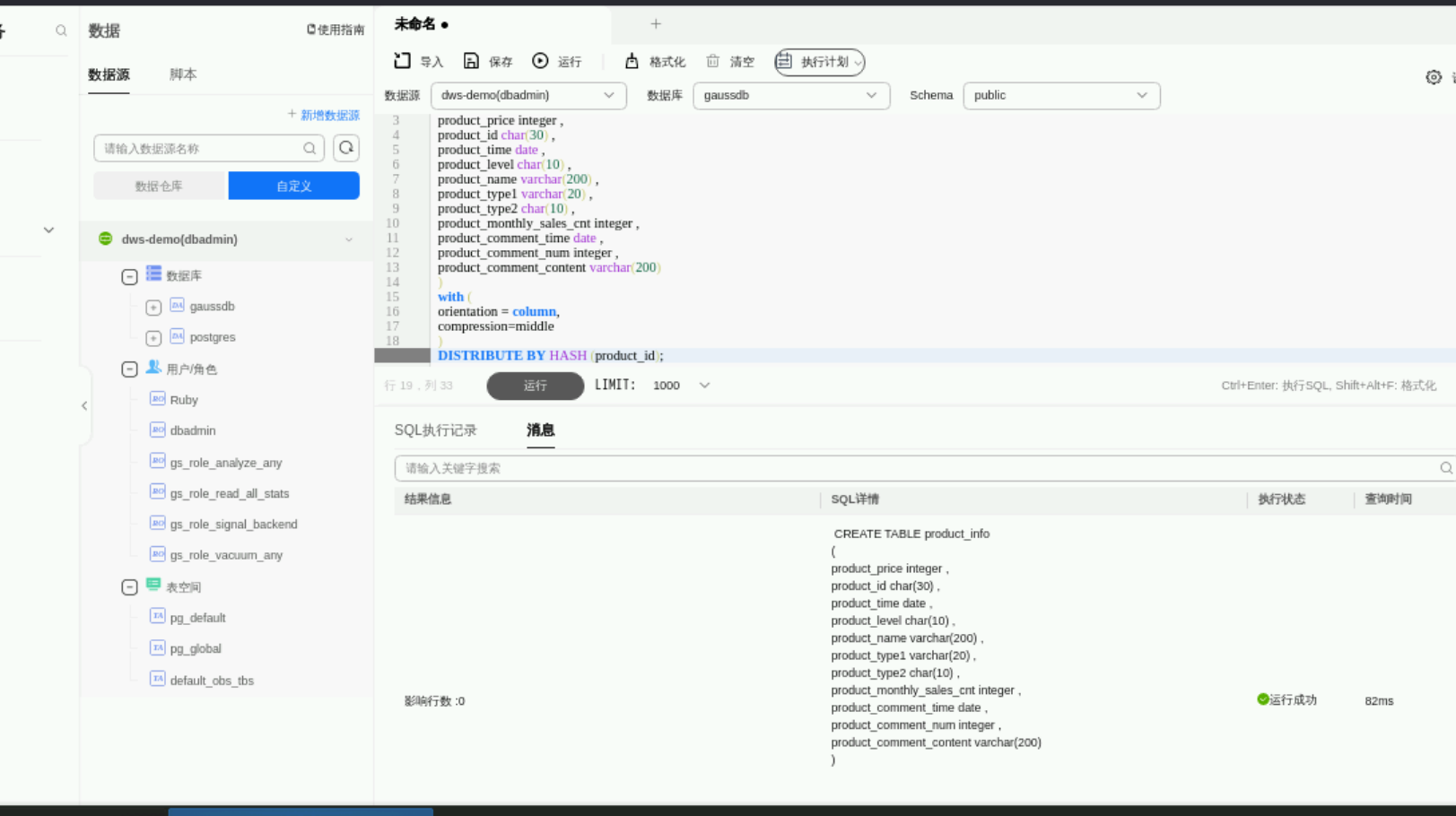Open the 执行计划 dropdown button

[x=820, y=62]
